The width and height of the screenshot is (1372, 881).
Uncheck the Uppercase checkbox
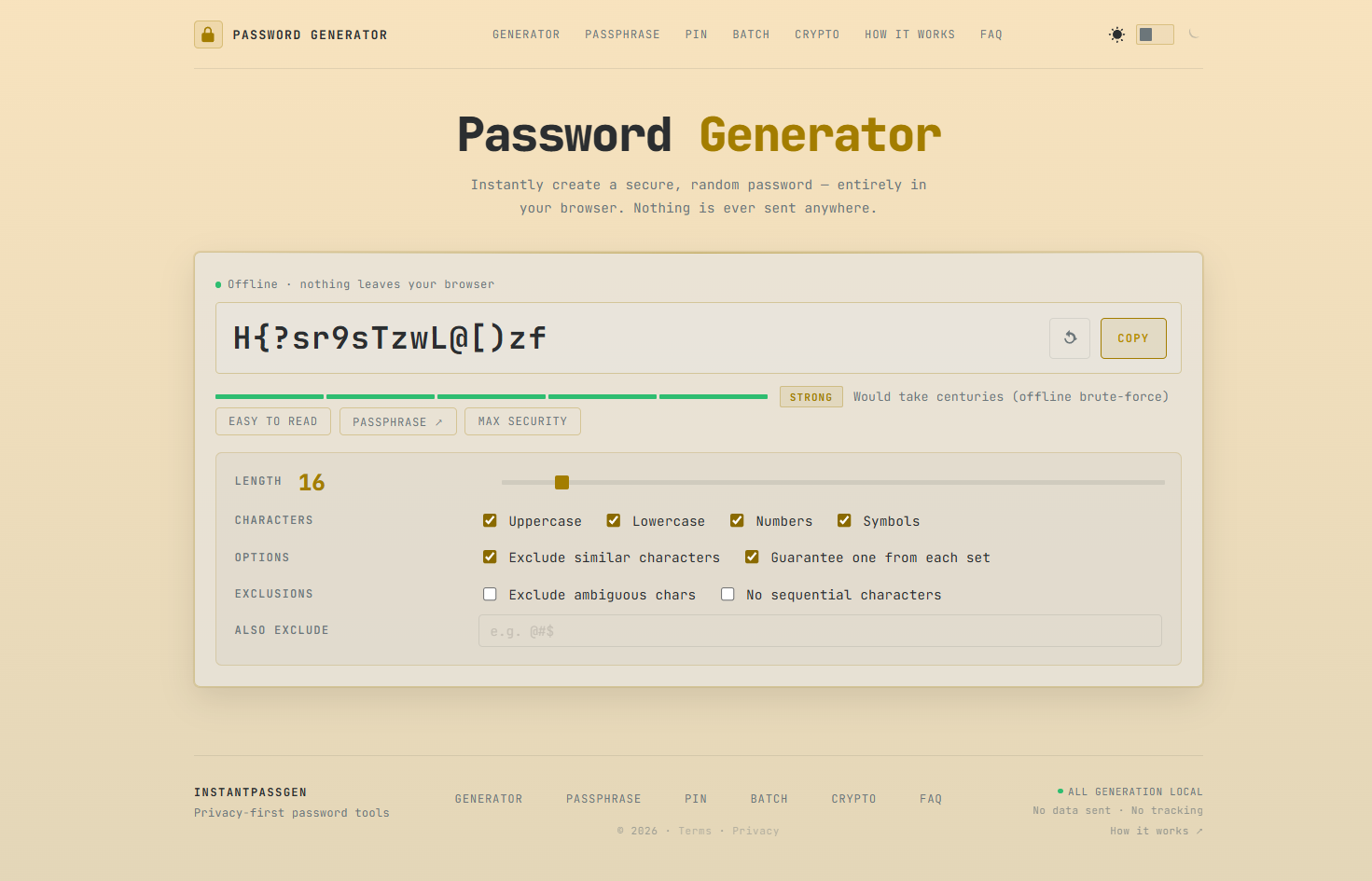pos(490,520)
